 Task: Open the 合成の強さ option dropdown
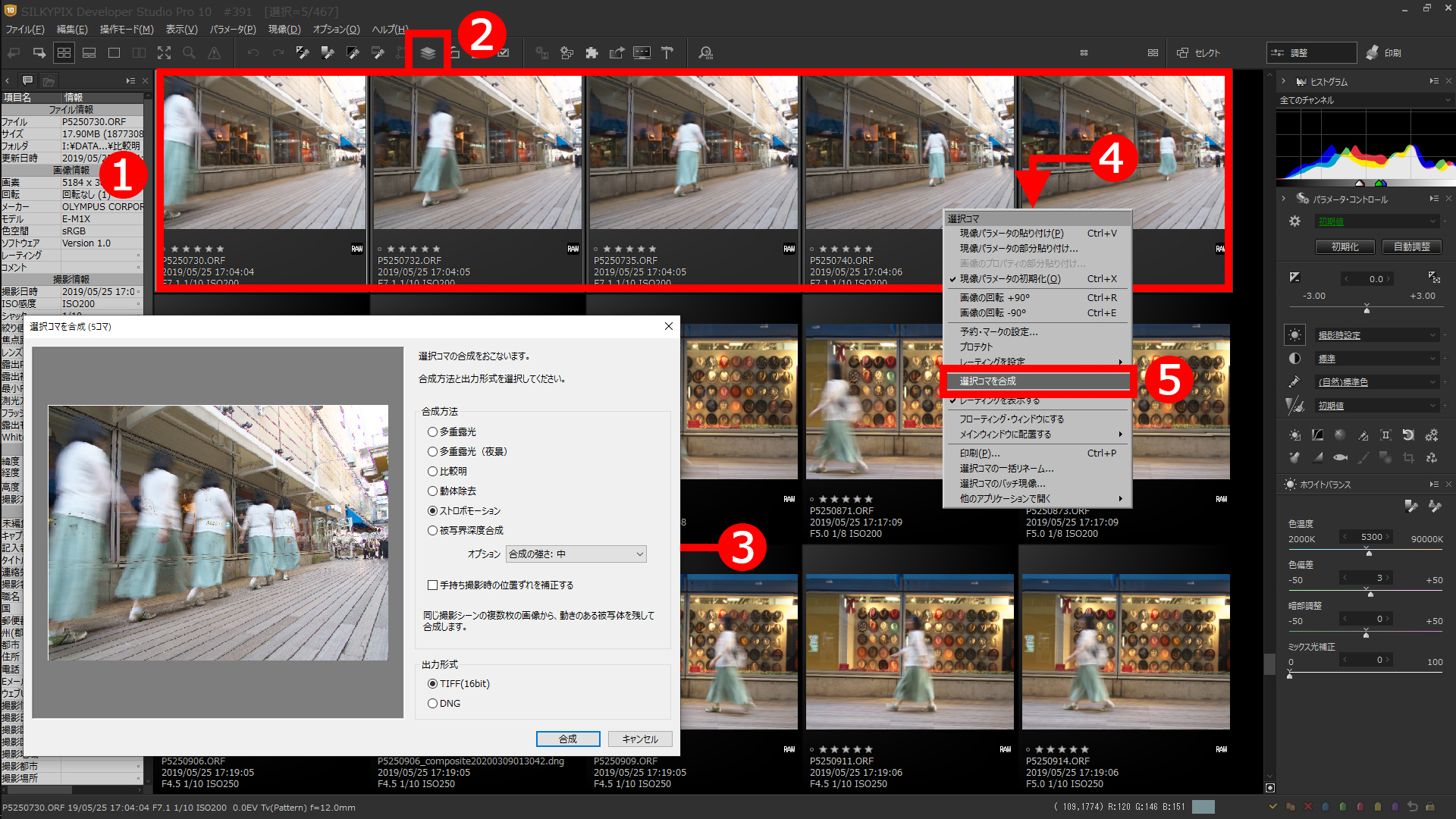click(576, 554)
